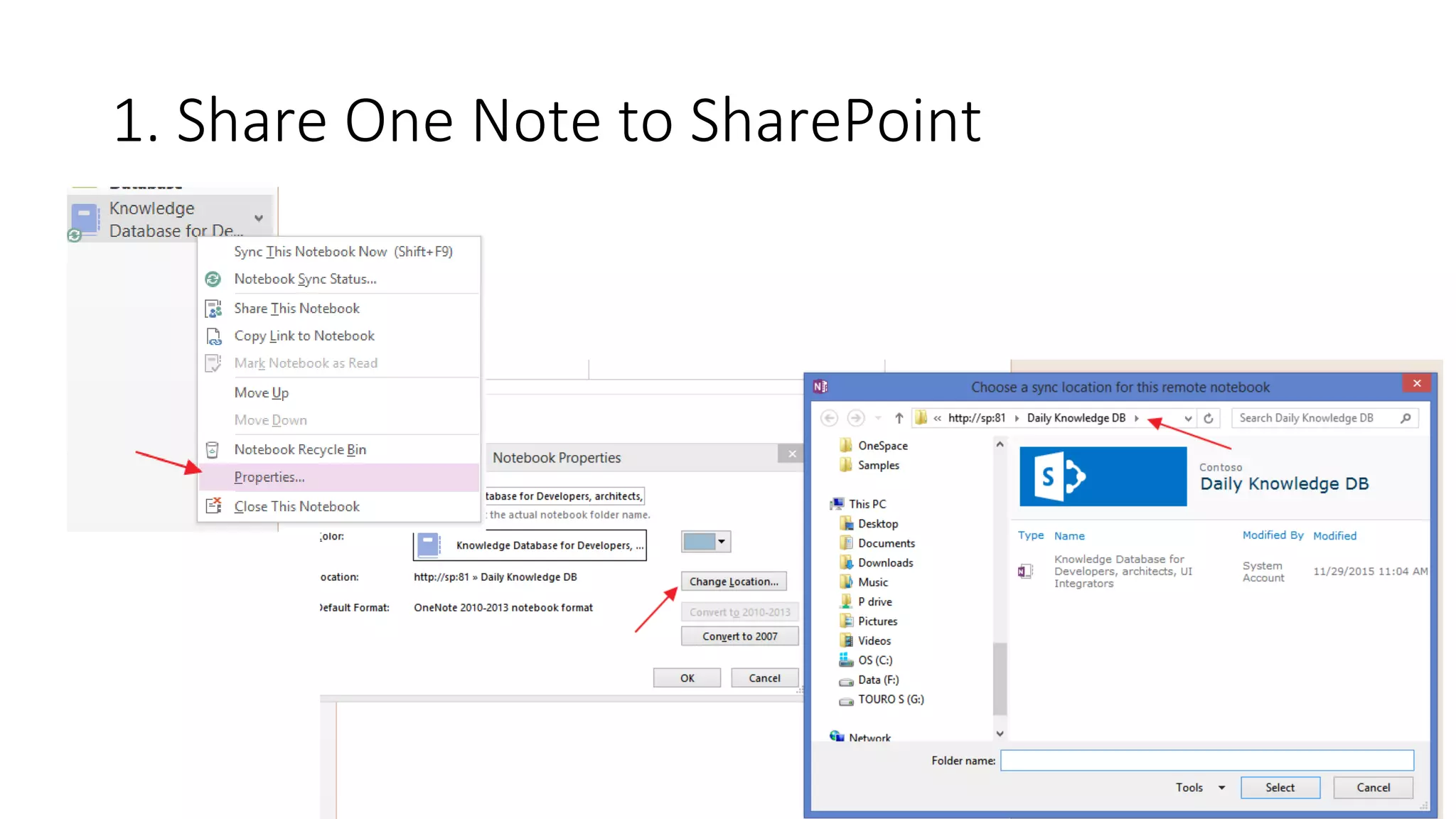This screenshot has width=1456, height=819.
Task: Click the Mark Notebook as Read icon
Action: tap(213, 363)
